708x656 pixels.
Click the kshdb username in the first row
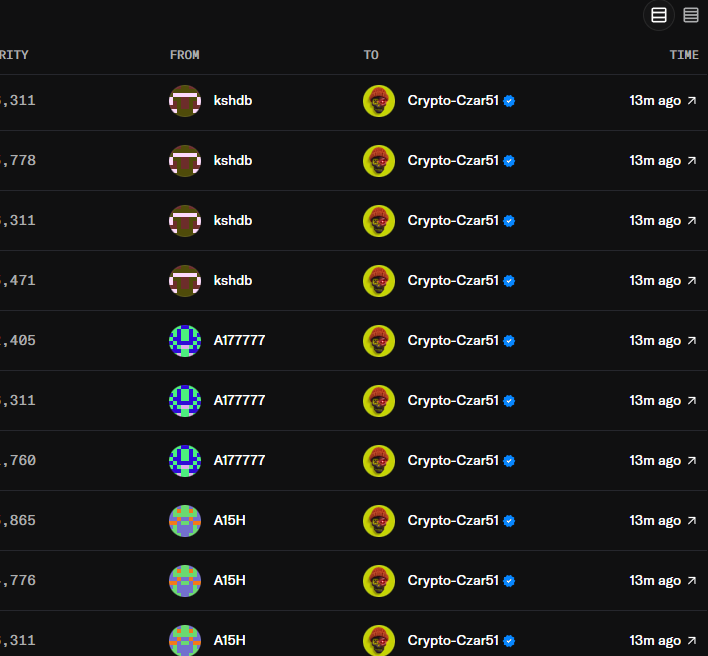point(233,100)
